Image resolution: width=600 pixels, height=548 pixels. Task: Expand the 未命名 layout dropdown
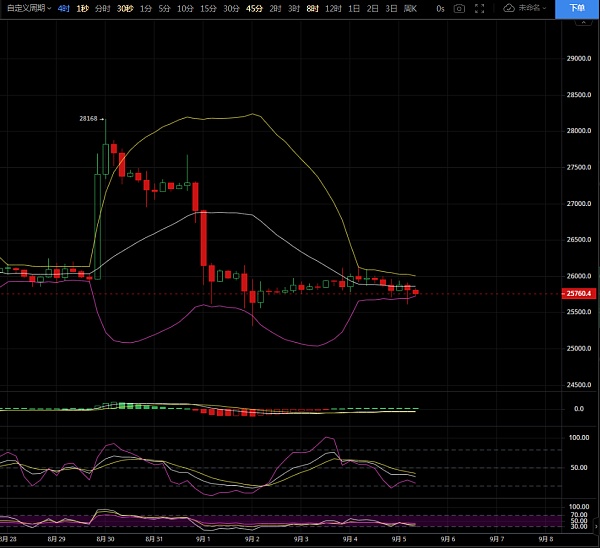[x=536, y=8]
